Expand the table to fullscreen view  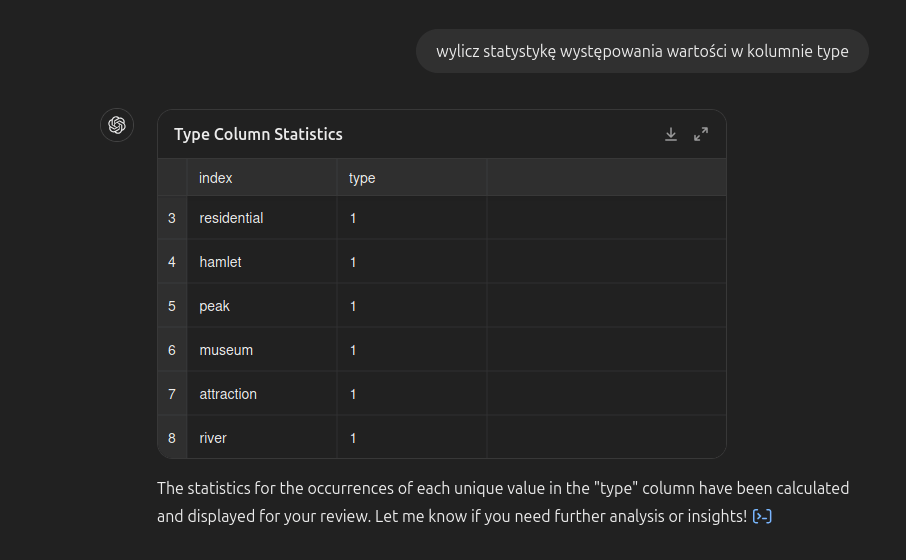tap(701, 135)
